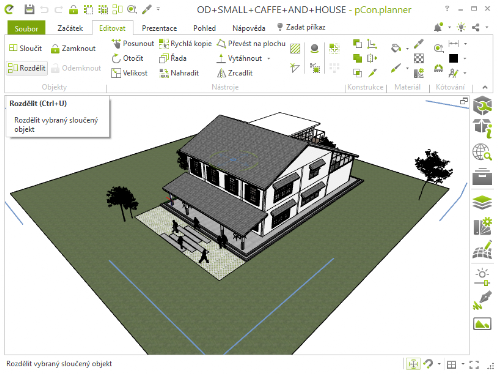498x374 pixels.
Task: Click the Sloučit group tool
Action: 25,48
